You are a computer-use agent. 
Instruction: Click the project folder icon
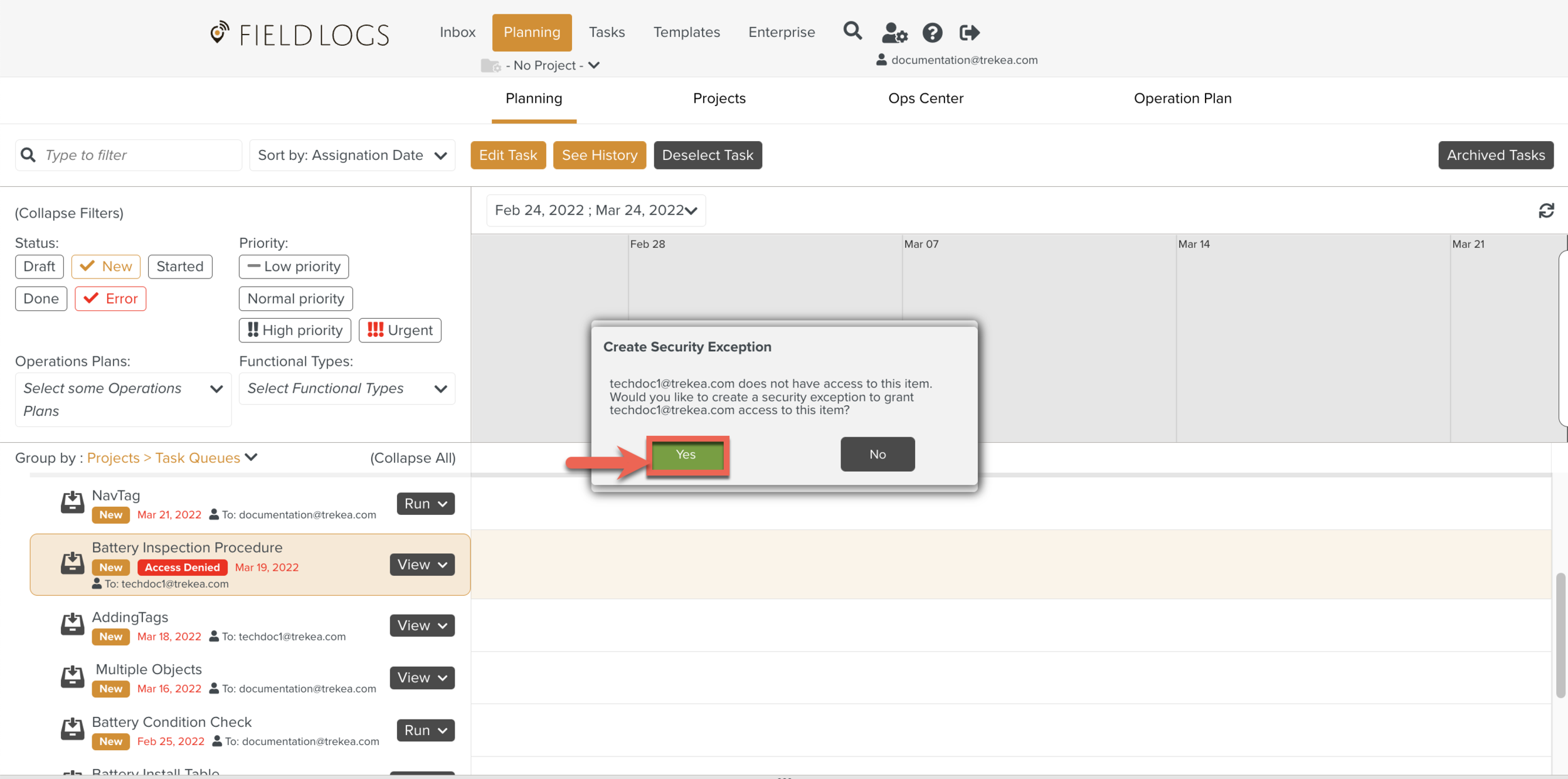coord(490,66)
